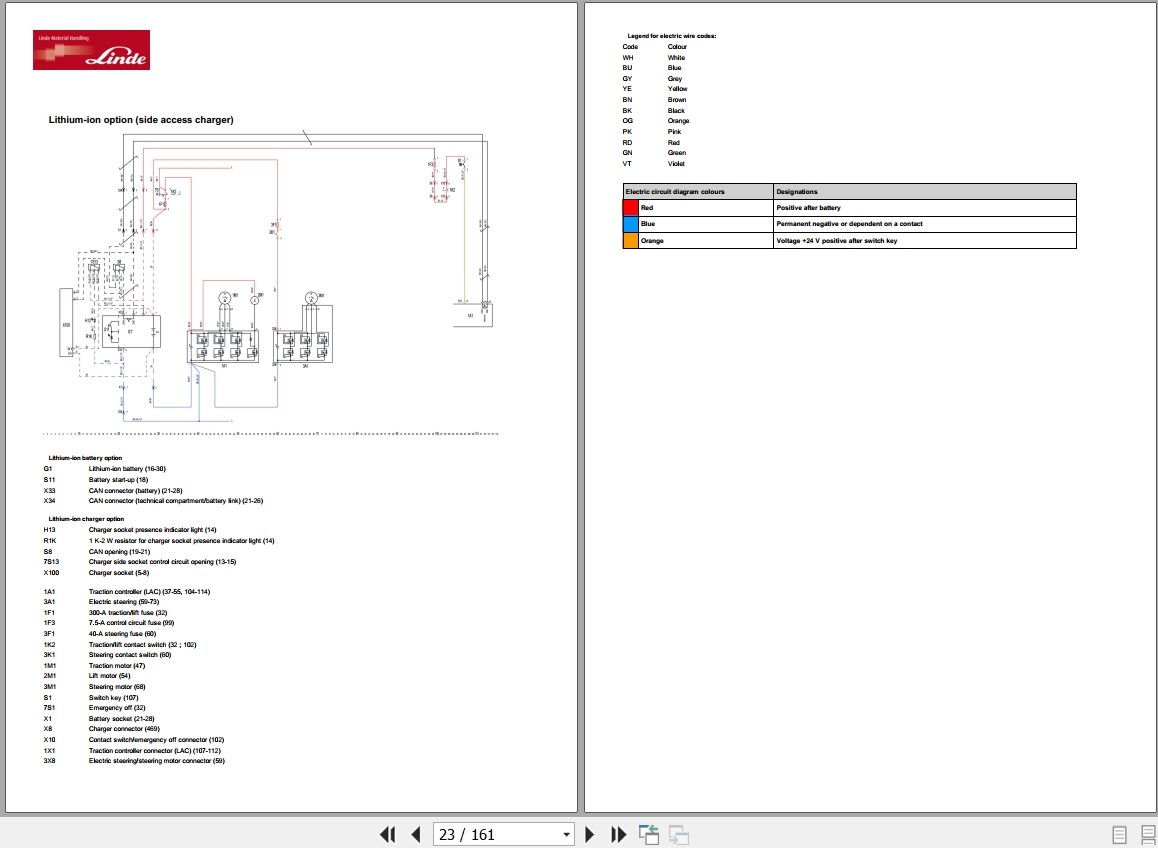The height and width of the screenshot is (848, 1158).
Task: Click the Linde logo
Action: click(92, 50)
